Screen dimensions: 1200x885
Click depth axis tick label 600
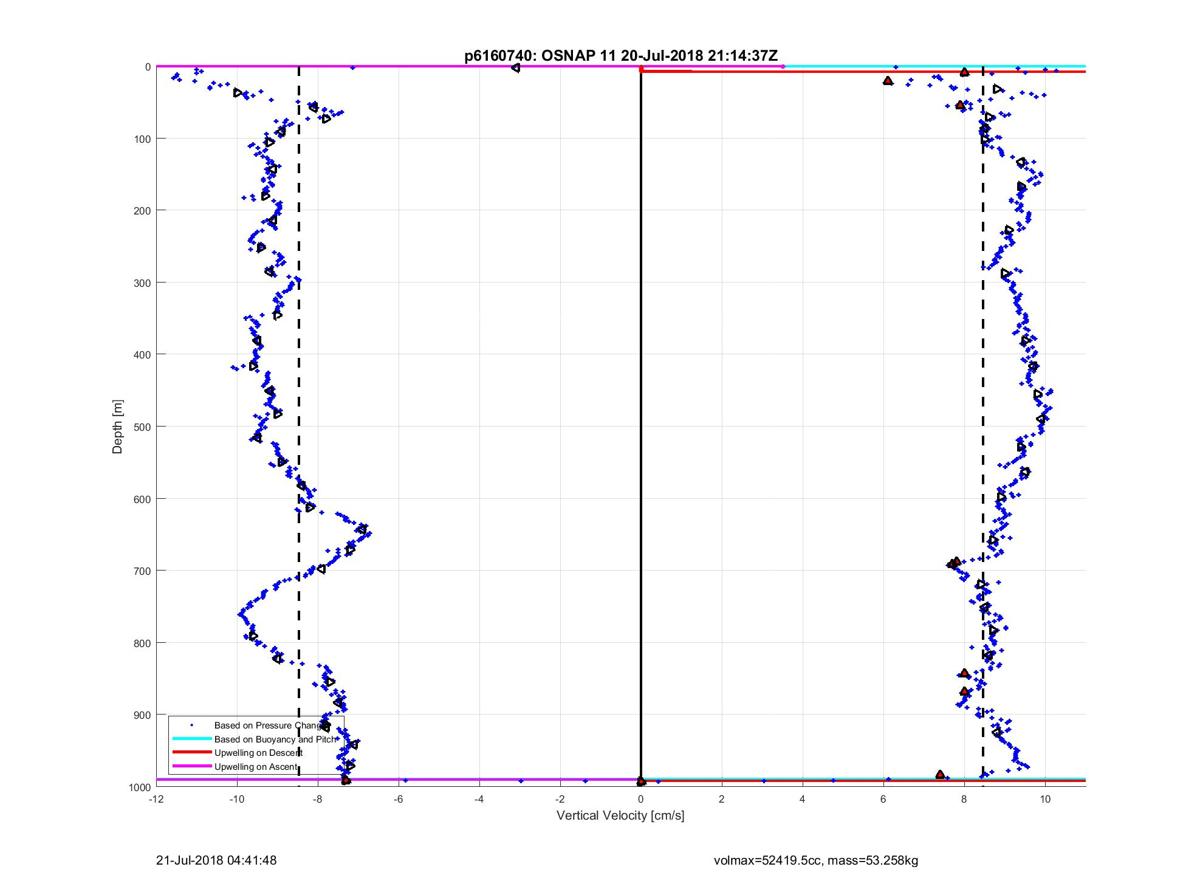tap(141, 499)
